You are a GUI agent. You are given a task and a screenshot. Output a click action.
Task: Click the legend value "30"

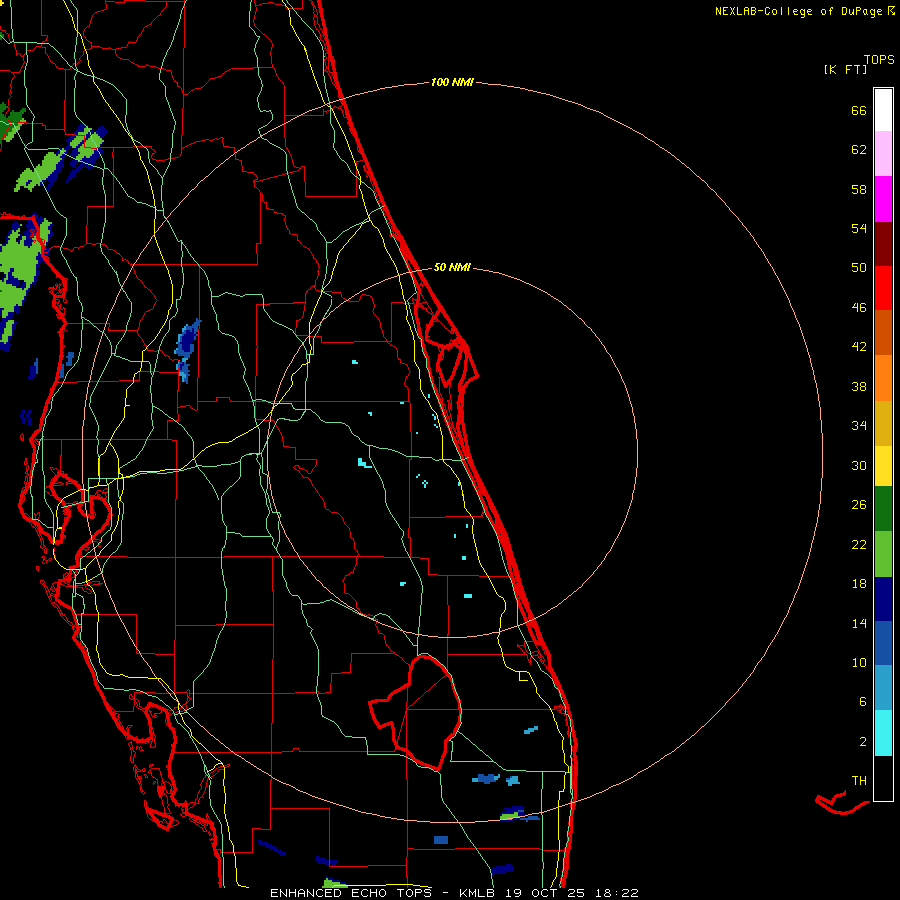859,465
